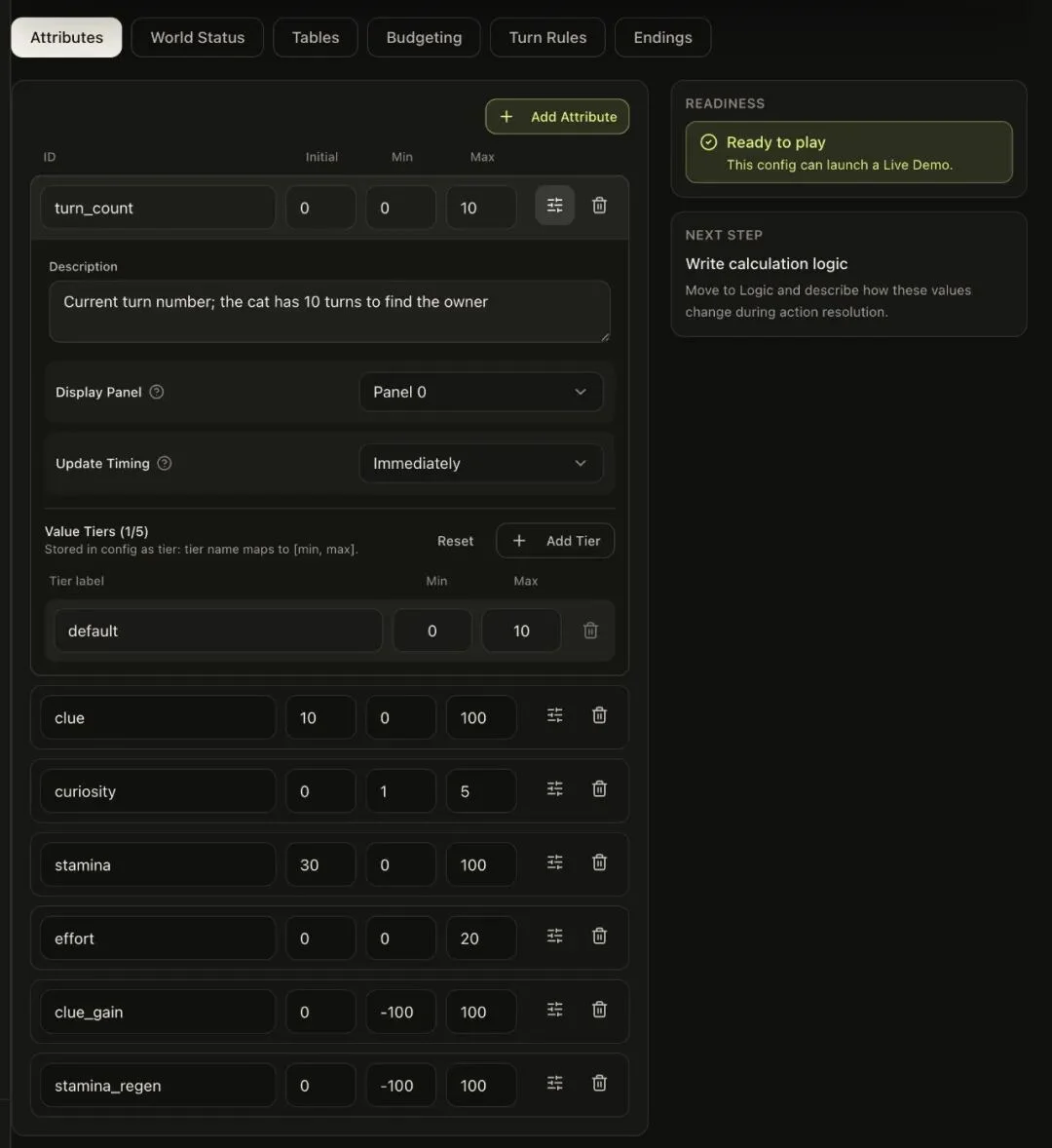Delete the curiosity attribute
Screen dimensions: 1052x1148
tap(599, 788)
